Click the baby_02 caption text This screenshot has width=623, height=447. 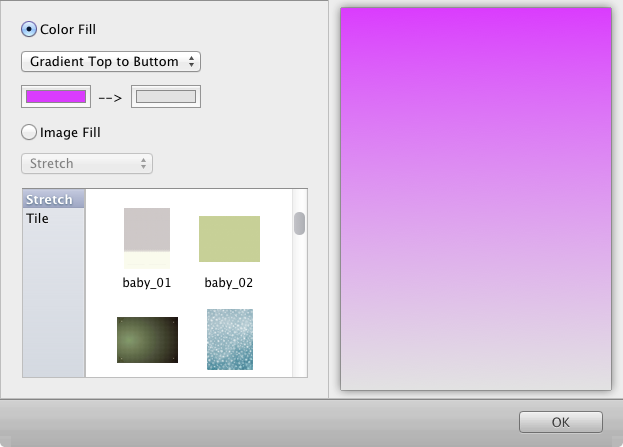point(229,283)
